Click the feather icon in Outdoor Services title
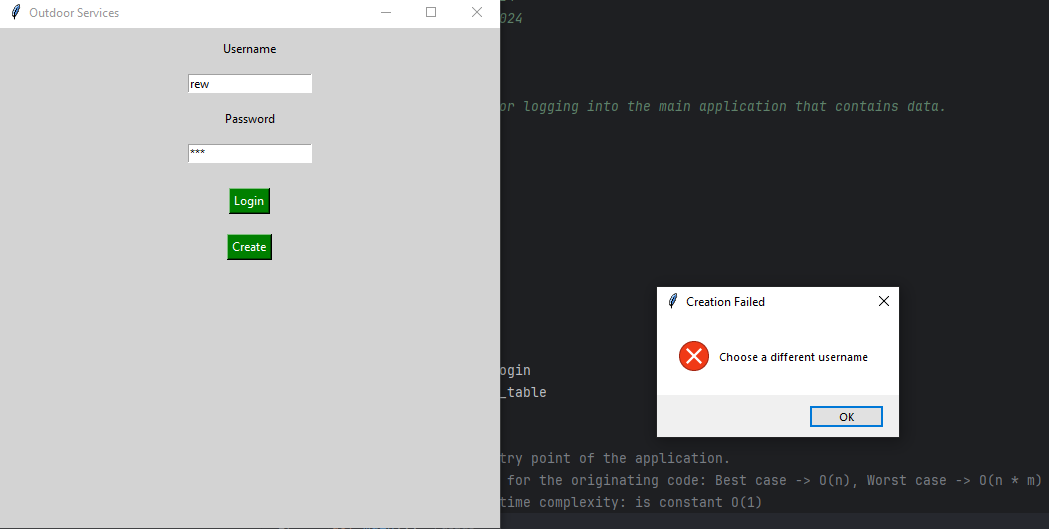Image resolution: width=1049 pixels, height=529 pixels. coord(15,12)
